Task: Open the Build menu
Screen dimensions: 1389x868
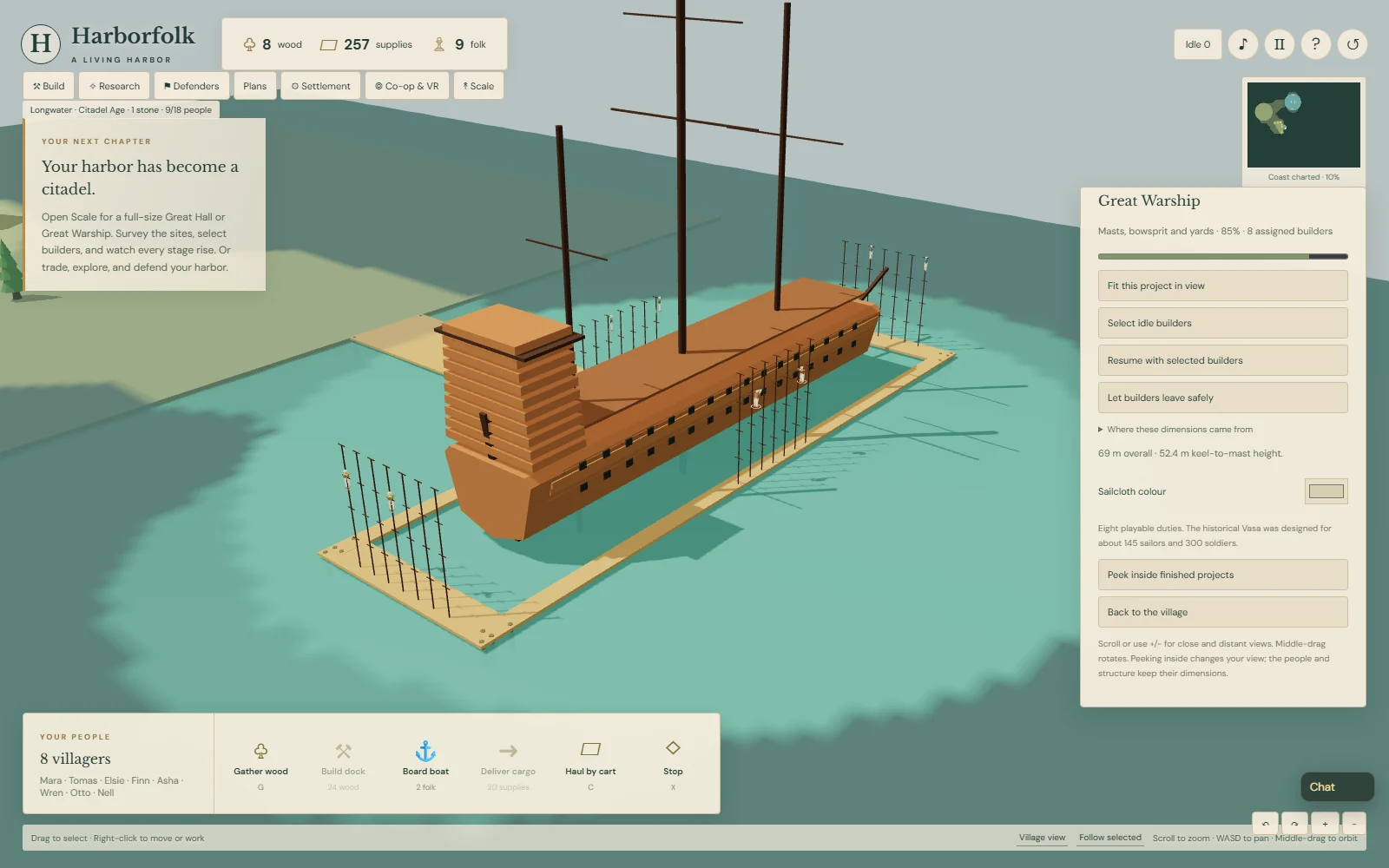Action: click(49, 86)
